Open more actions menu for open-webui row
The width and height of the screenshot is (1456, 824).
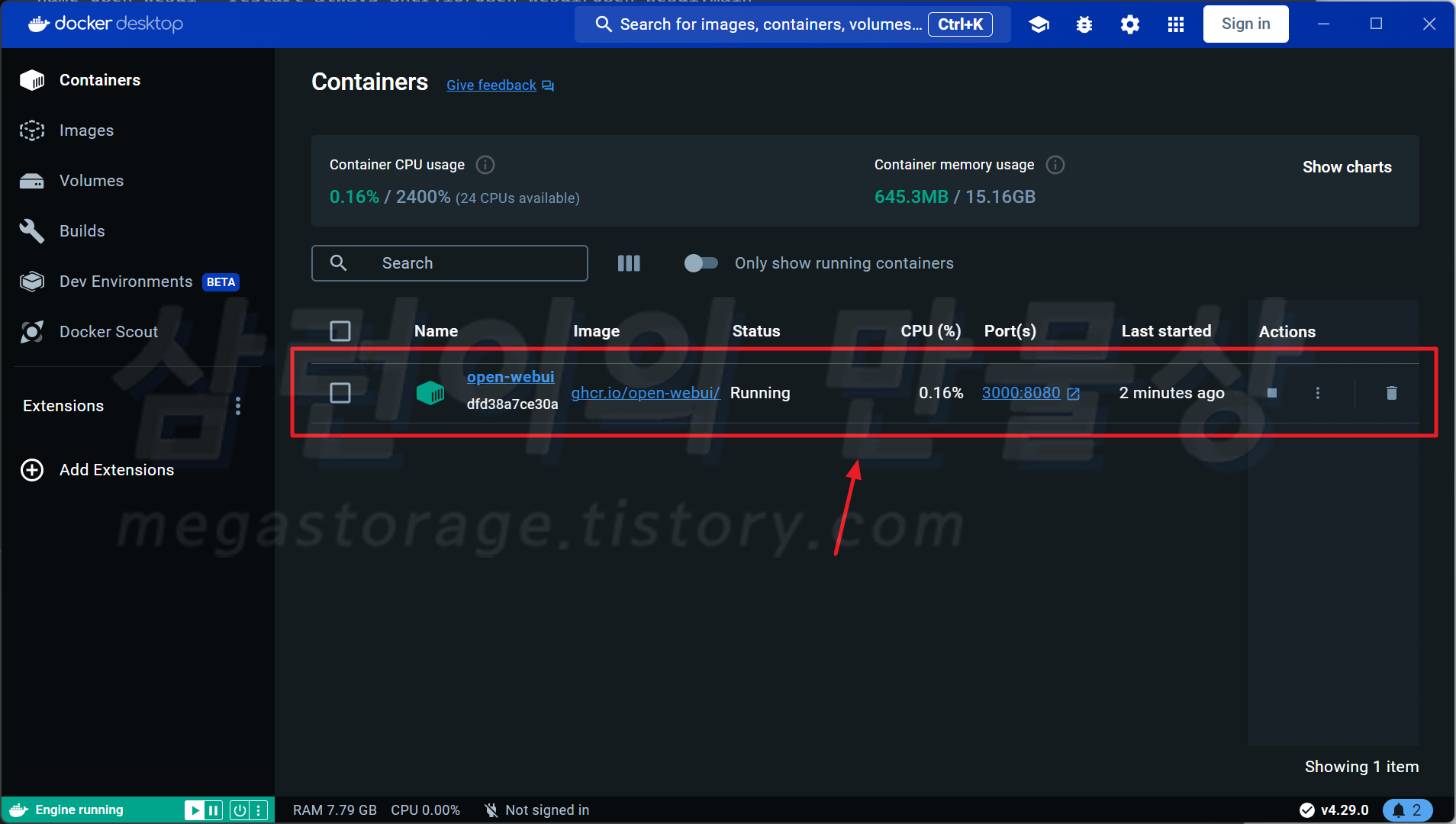(1318, 393)
